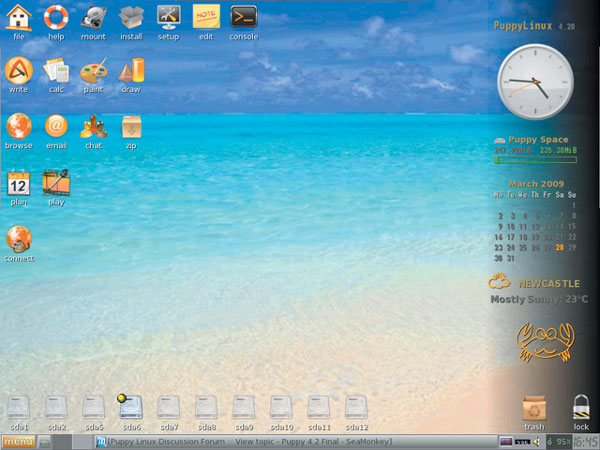Open the trash icon
This screenshot has width=600, height=450.
(x=534, y=408)
